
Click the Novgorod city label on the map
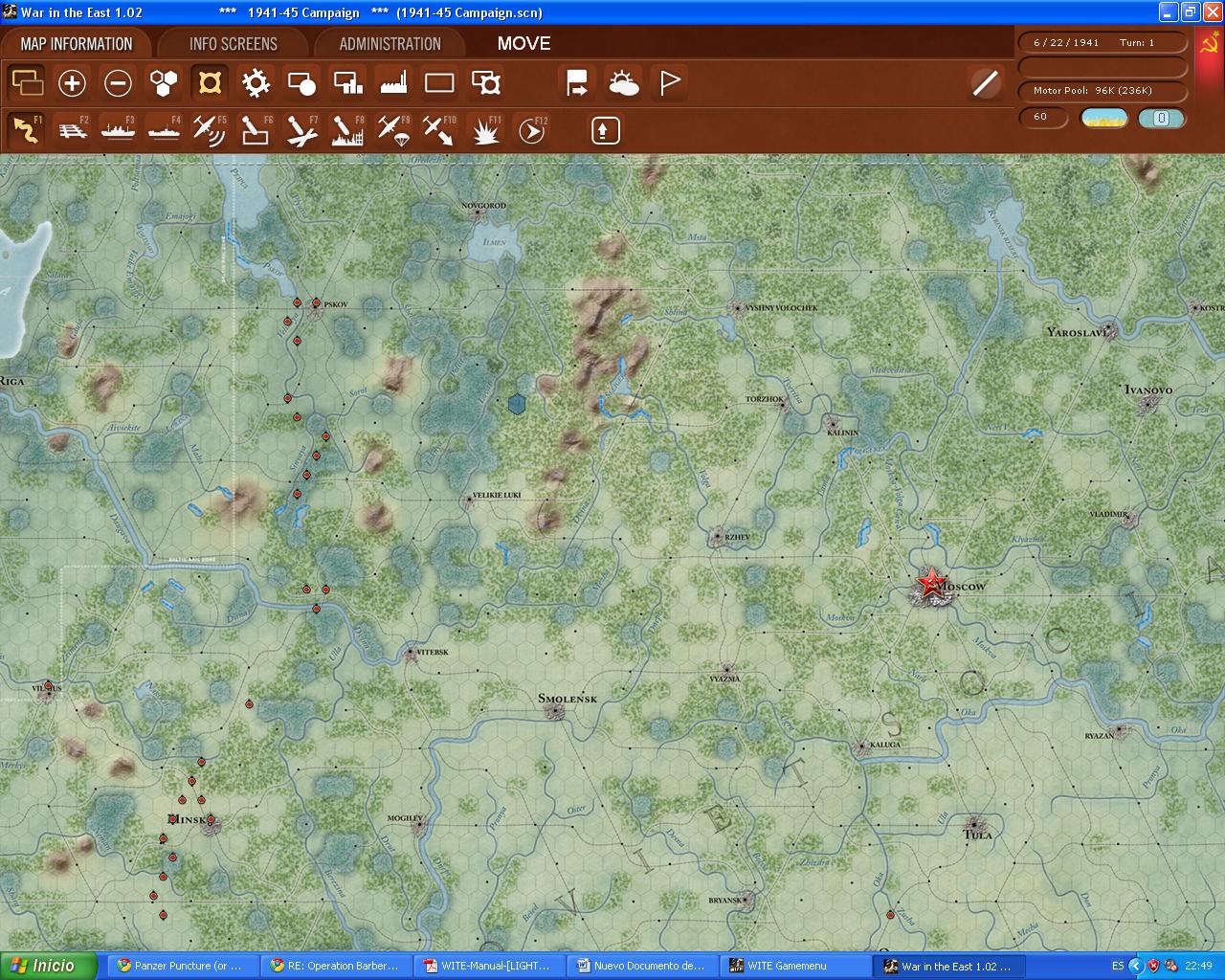pos(483,206)
